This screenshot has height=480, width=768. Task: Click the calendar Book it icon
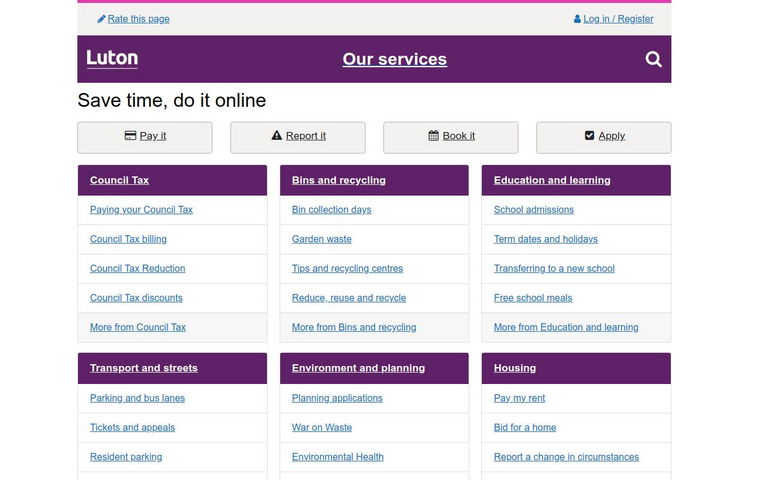click(x=433, y=136)
